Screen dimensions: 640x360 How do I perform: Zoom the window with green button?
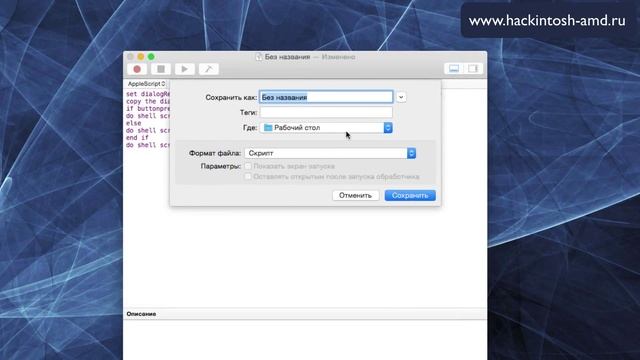pyautogui.click(x=151, y=57)
